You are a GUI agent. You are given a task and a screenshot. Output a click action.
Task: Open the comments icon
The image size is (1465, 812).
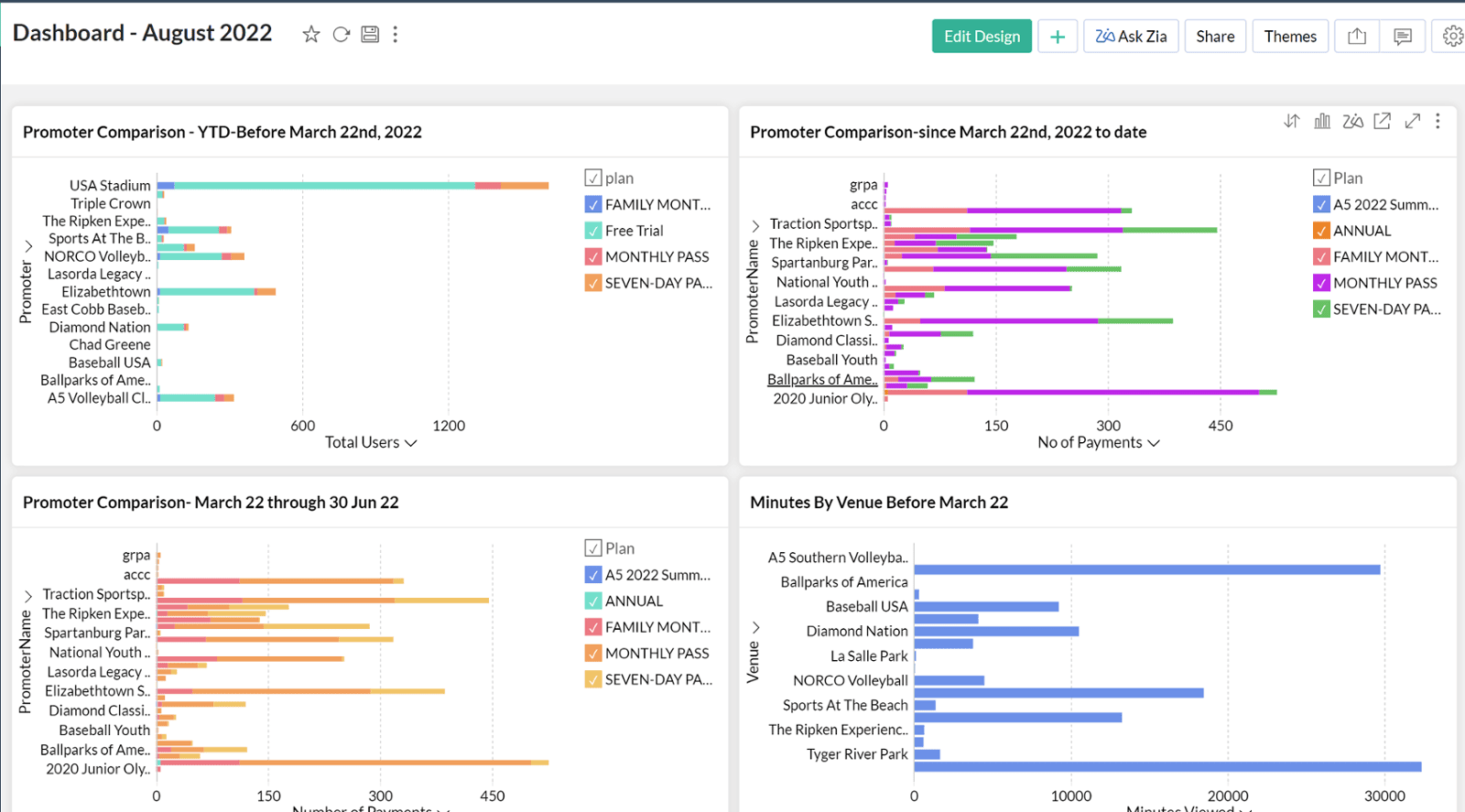[x=1402, y=37]
